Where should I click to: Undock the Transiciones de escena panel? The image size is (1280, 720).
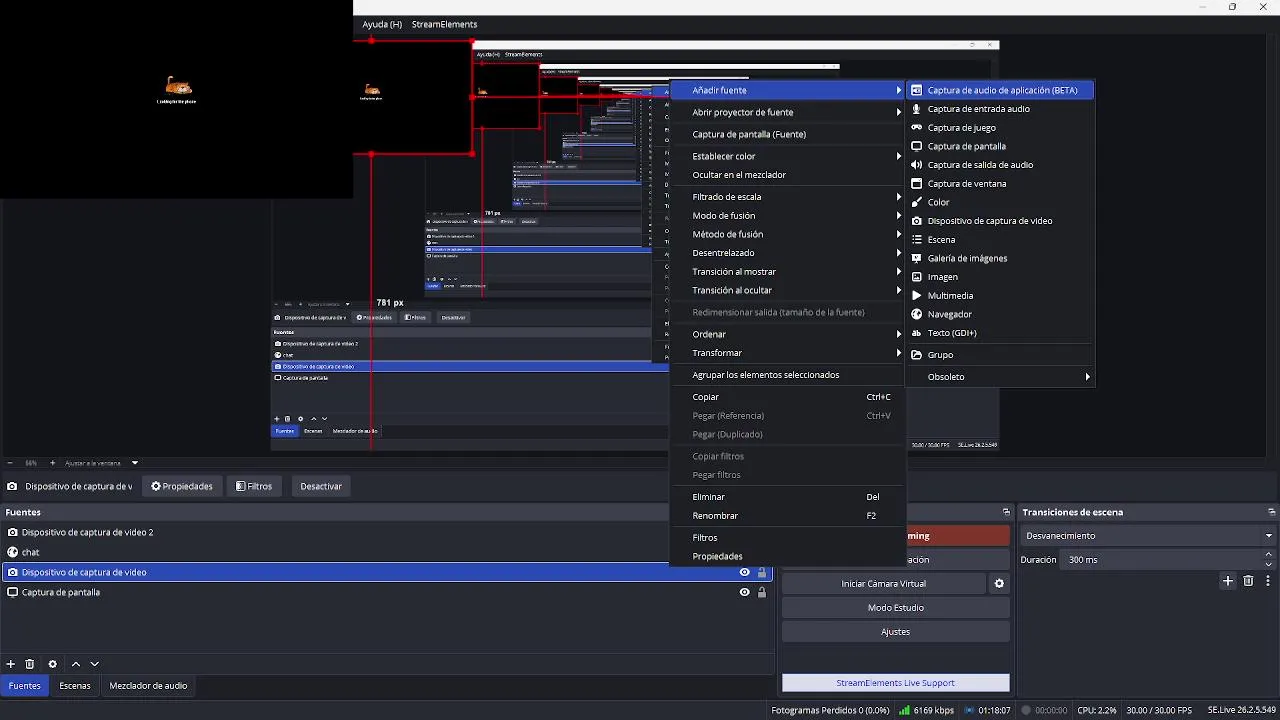point(1272,512)
